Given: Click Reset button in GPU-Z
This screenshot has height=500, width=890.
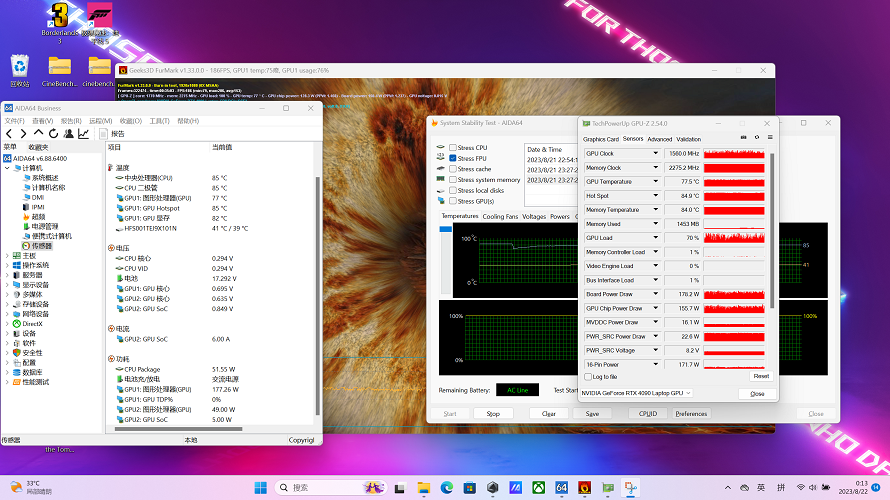Looking at the screenshot, I should pos(761,376).
